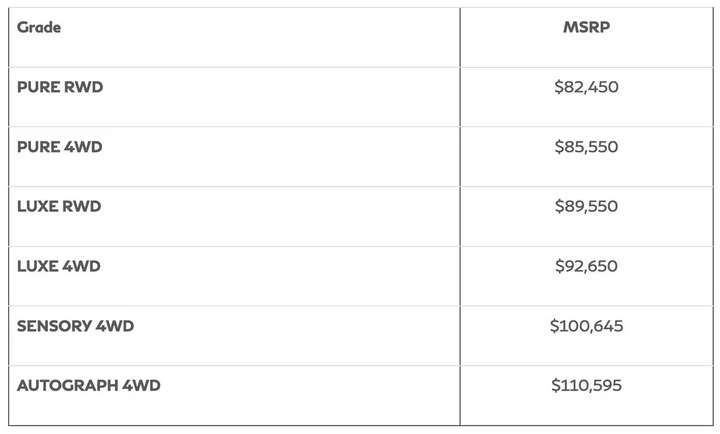The image size is (720, 434).
Task: Click the $85,550 price
Action: click(x=586, y=147)
